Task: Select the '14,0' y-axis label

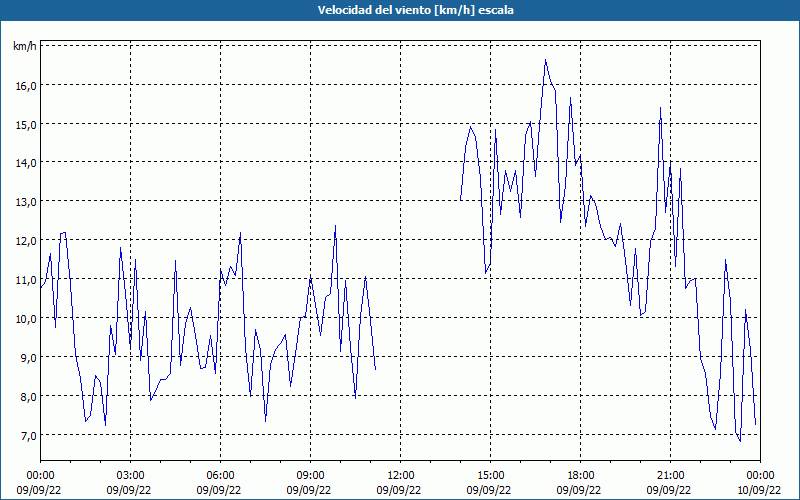Action: 26,163
